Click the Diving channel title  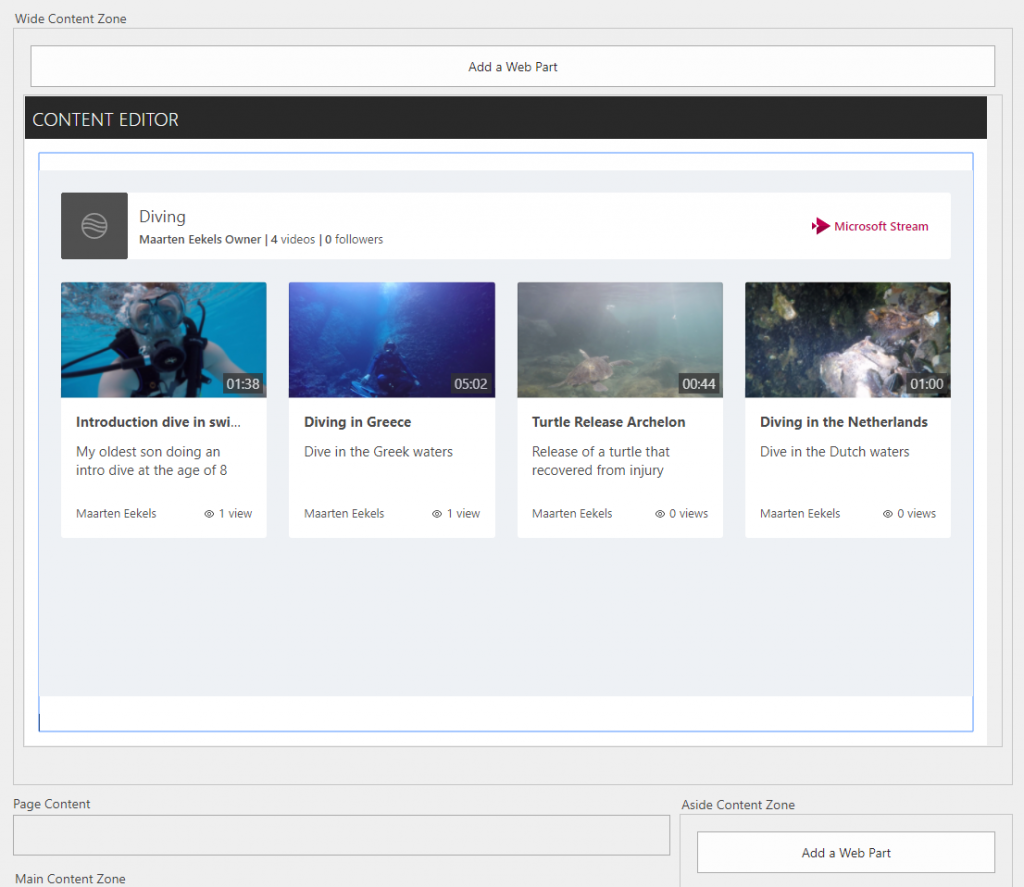tap(163, 216)
